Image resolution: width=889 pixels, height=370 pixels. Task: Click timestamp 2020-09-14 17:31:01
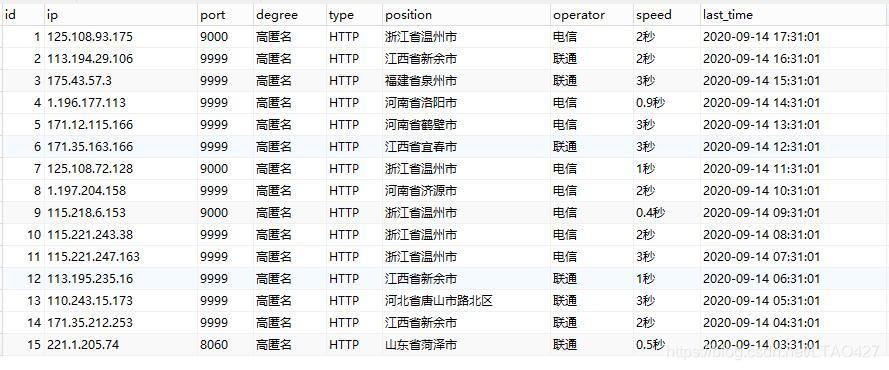pyautogui.click(x=761, y=37)
